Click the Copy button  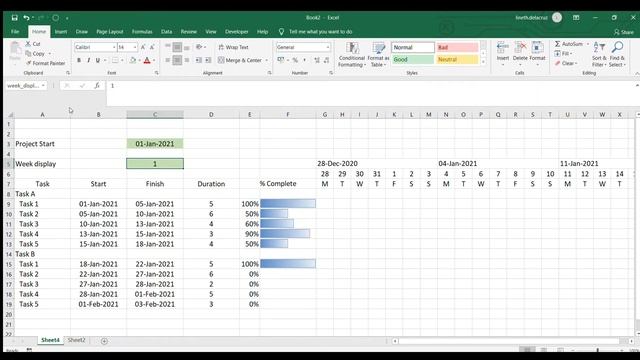tap(36, 53)
